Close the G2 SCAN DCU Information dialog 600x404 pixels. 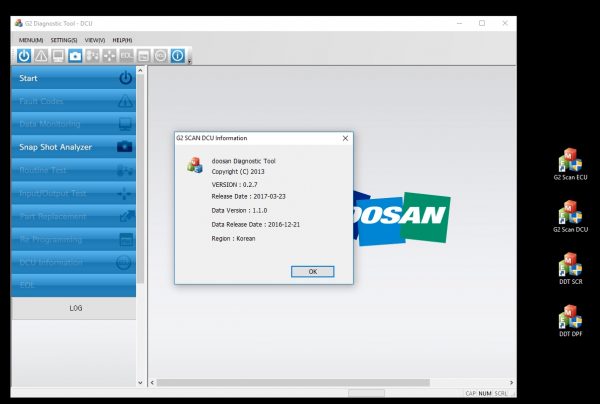[x=345, y=138]
